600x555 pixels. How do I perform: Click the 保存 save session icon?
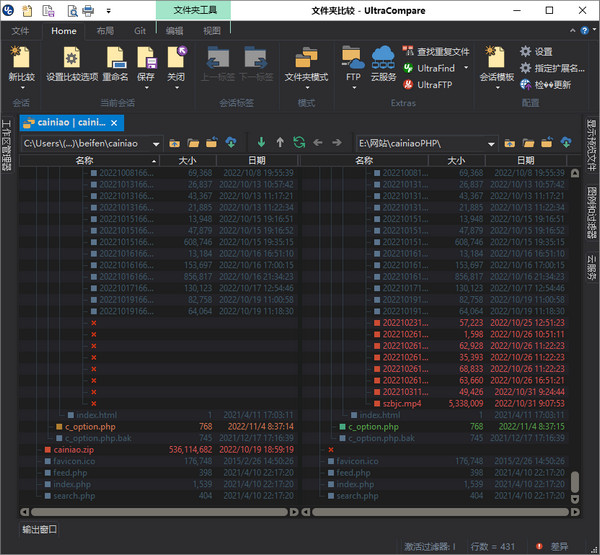pyautogui.click(x=147, y=57)
